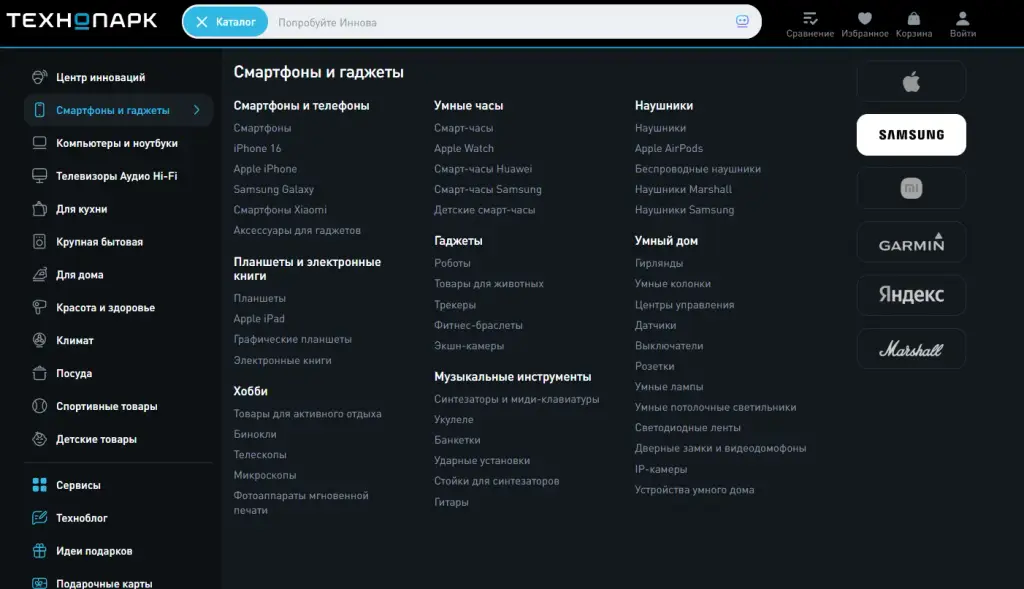Select the Apple brand logo tile

[x=911, y=82]
